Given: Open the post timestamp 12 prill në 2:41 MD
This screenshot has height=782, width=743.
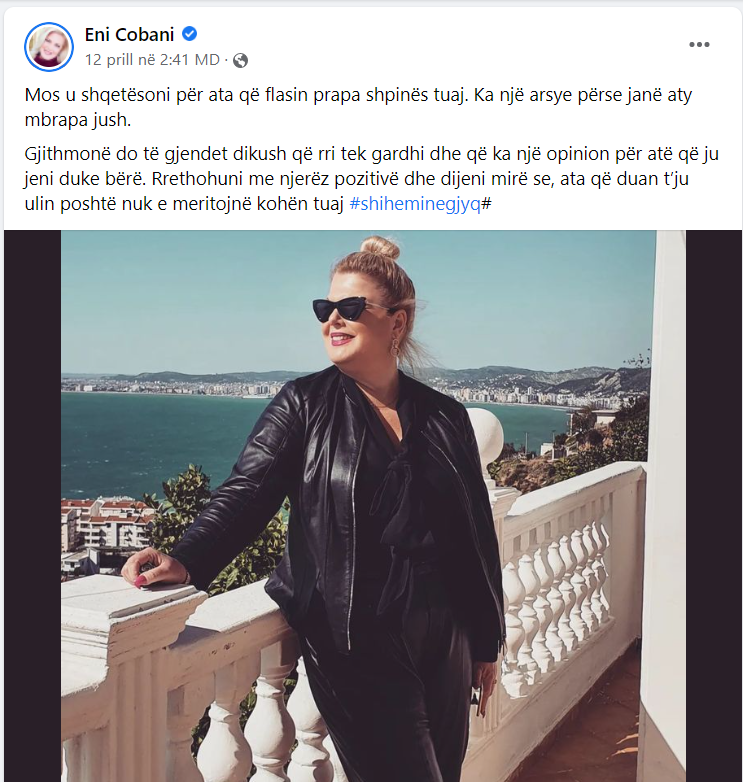Looking at the screenshot, I should [x=152, y=60].
